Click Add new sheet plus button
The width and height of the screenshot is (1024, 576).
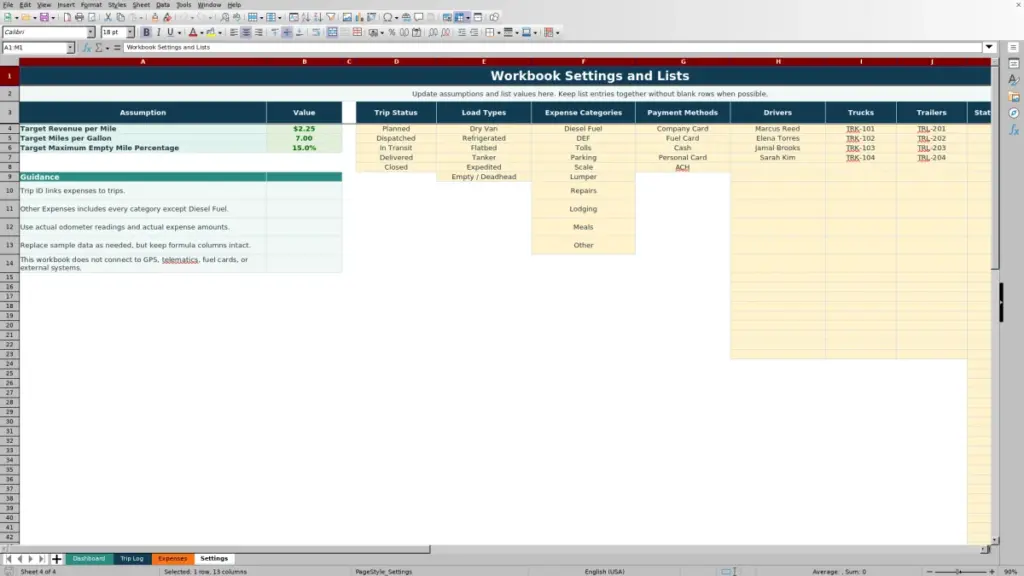[x=56, y=558]
